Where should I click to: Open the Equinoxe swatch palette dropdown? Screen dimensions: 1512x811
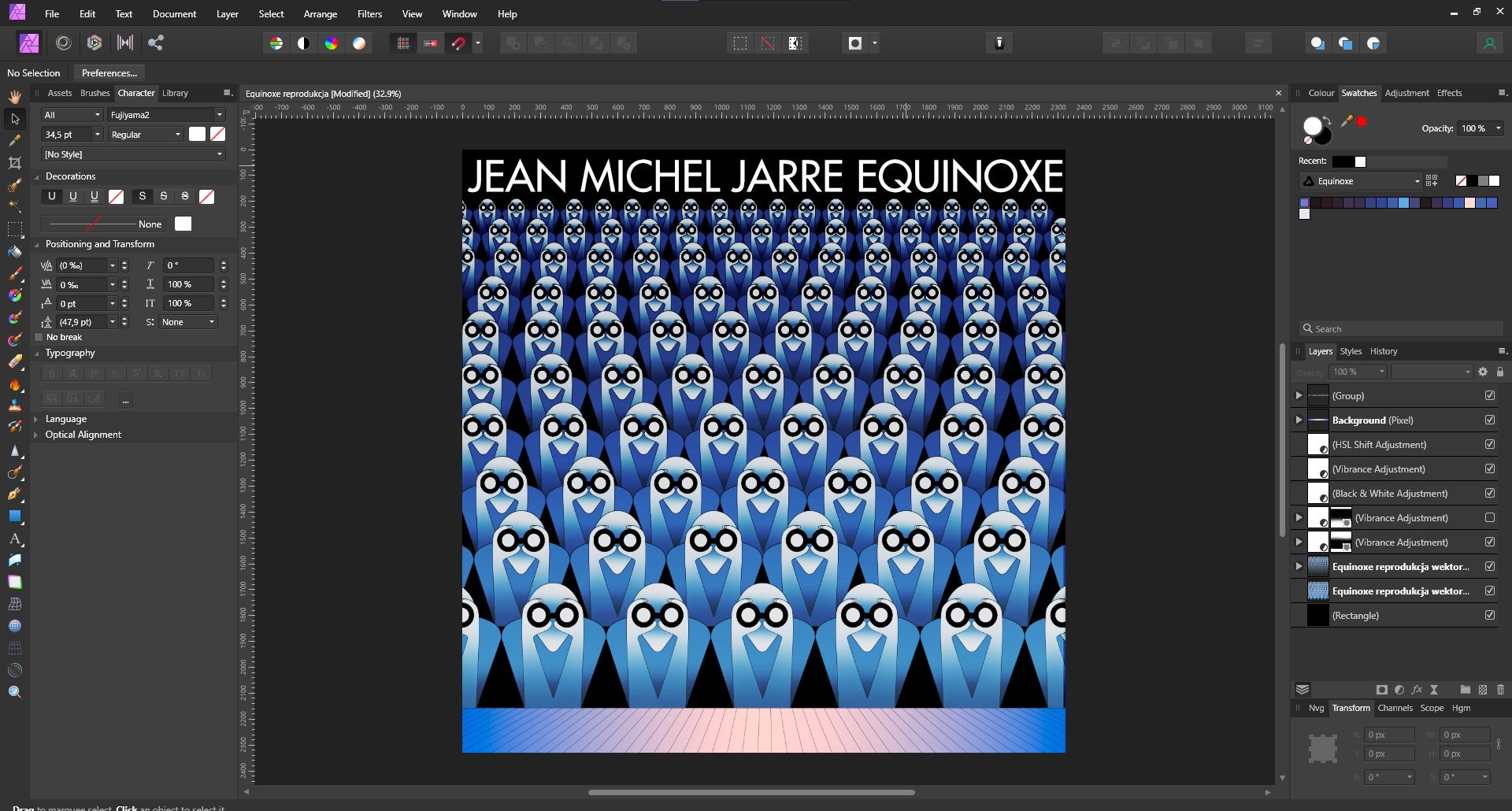1361,181
